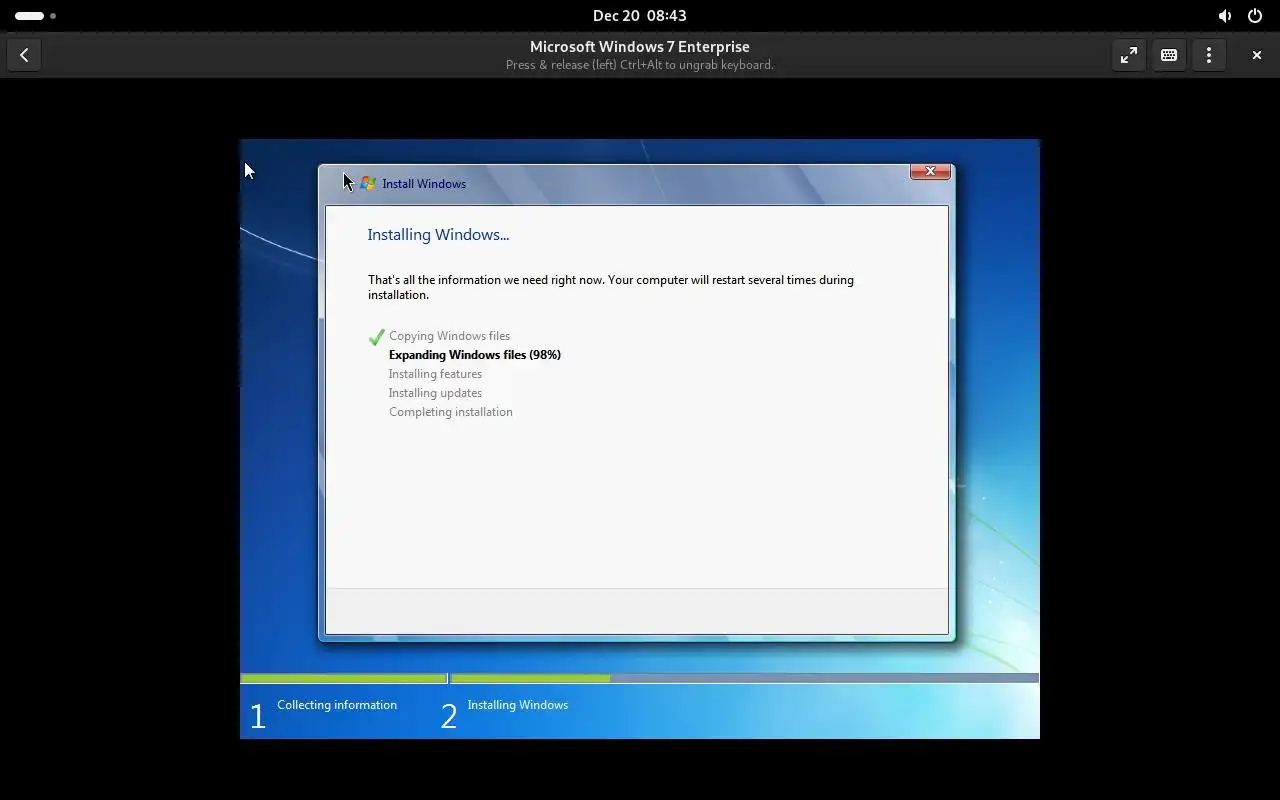This screenshot has height=800, width=1280.
Task: Click the 'Collecting information' stage label
Action: click(337, 705)
